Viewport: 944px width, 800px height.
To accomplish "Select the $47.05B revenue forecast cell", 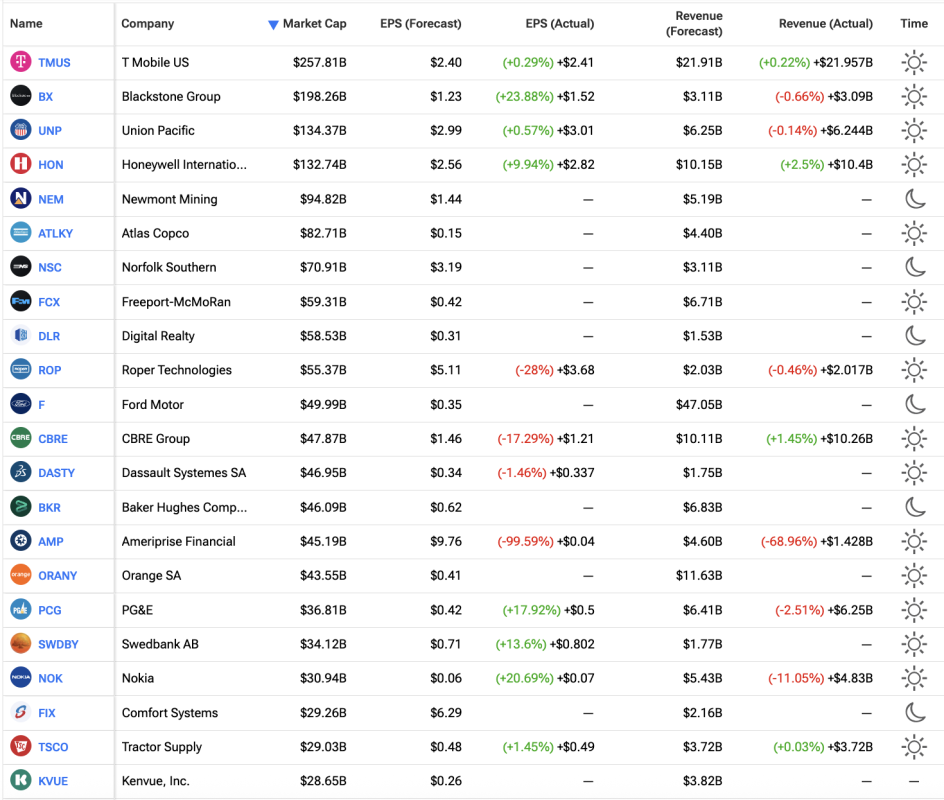I will click(x=699, y=405).
